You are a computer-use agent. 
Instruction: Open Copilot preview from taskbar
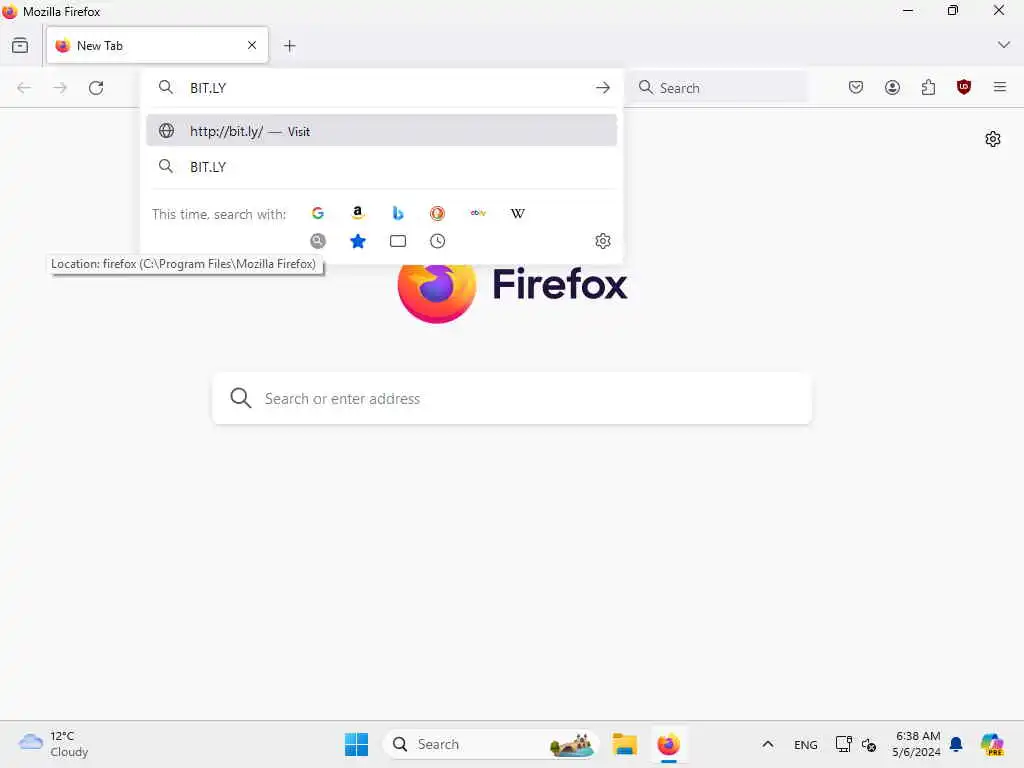pyautogui.click(x=992, y=744)
